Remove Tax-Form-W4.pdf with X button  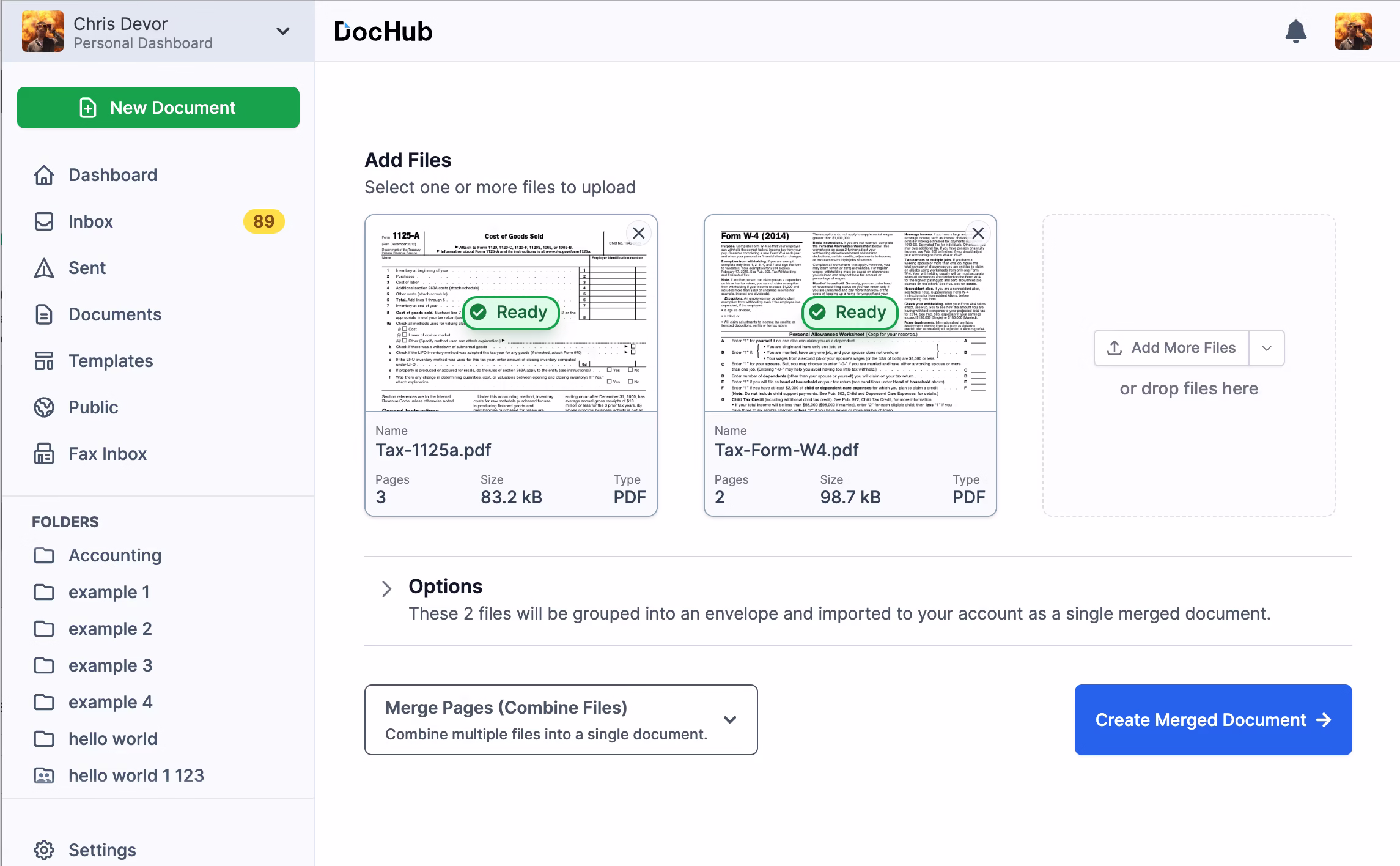978,233
